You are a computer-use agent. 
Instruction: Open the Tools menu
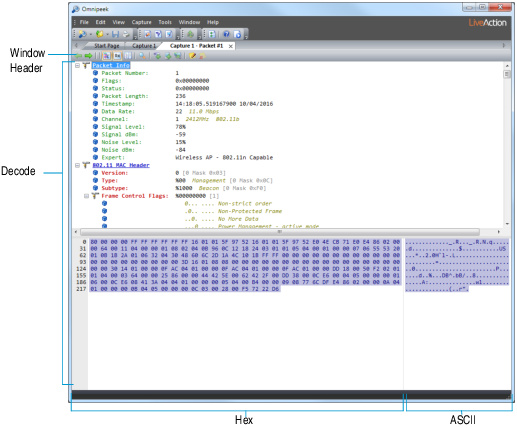pos(165,22)
